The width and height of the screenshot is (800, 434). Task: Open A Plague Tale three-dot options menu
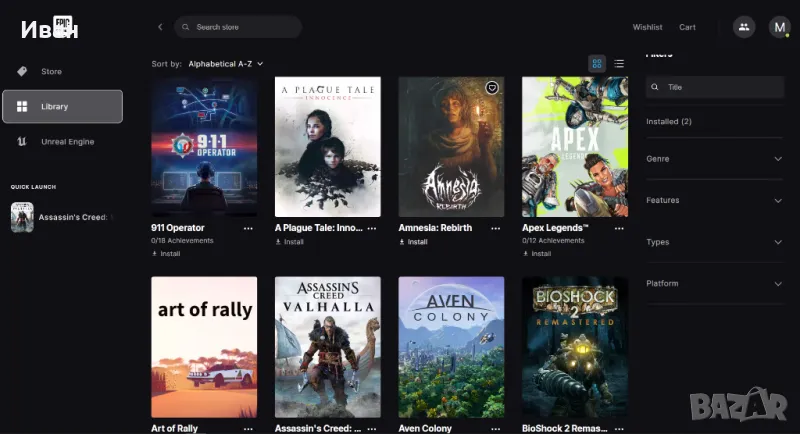(x=372, y=228)
